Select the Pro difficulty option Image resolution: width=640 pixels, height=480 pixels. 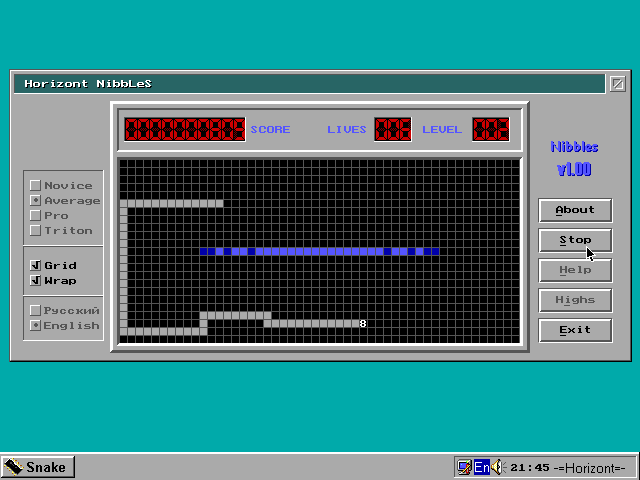click(36, 215)
